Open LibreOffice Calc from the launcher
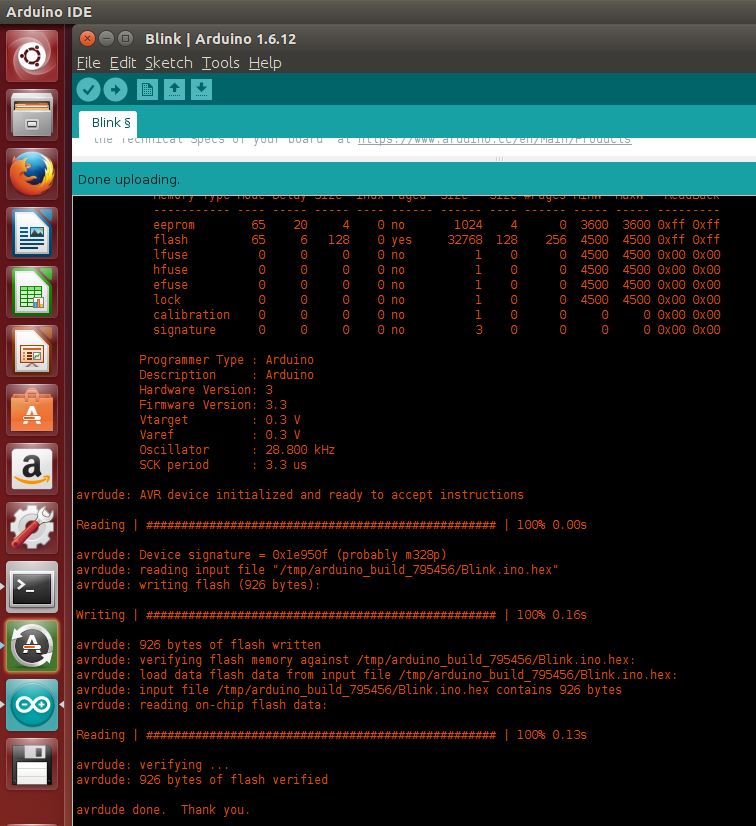The image size is (756, 826). 33,293
